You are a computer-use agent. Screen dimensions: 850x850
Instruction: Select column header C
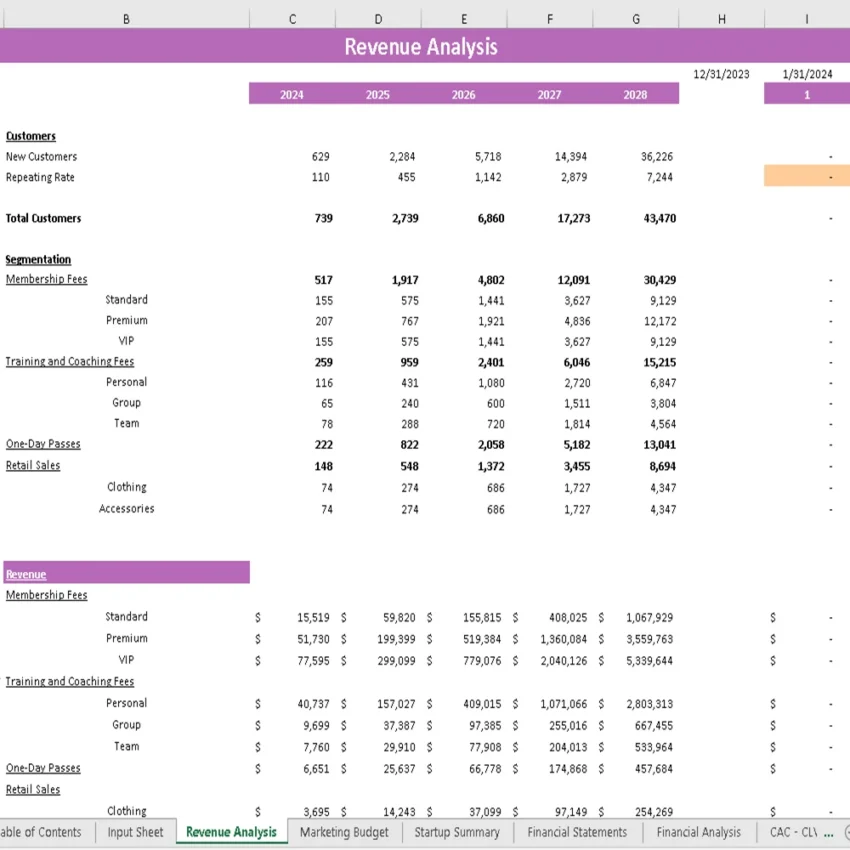click(x=292, y=18)
